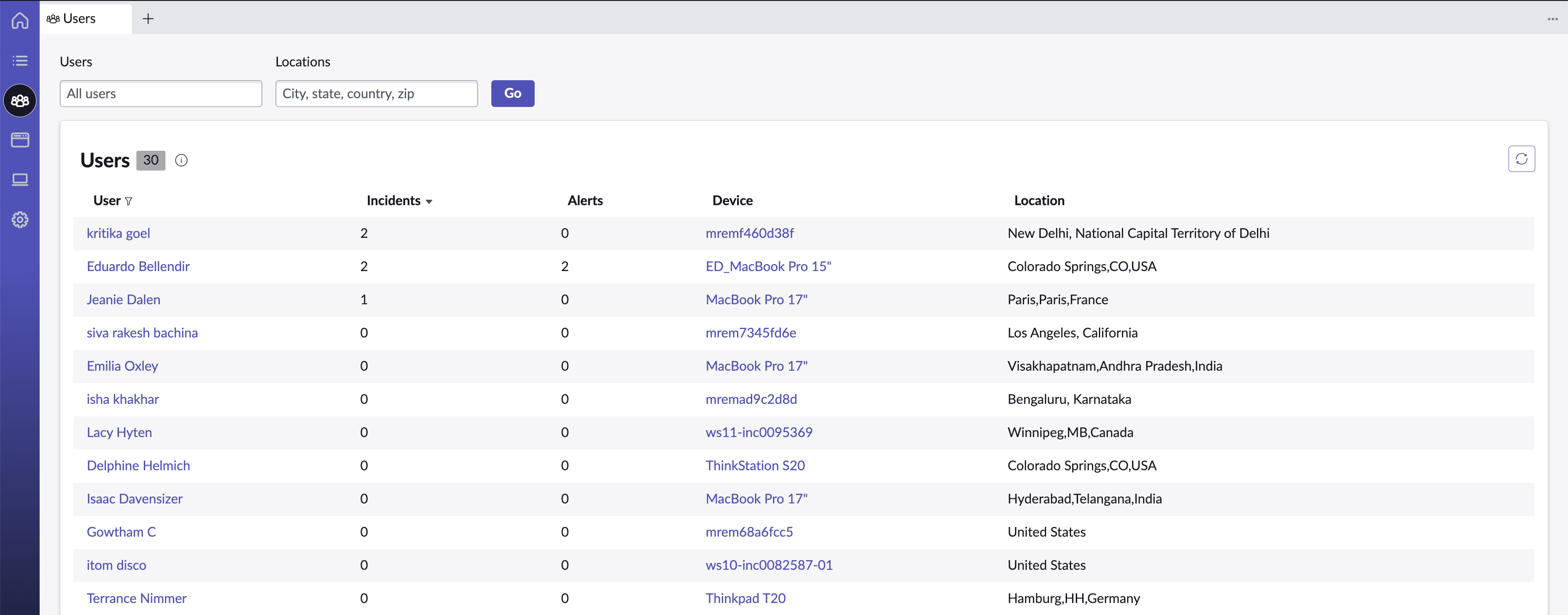Open user siva rakesh bachina
The image size is (1568, 615).
[x=142, y=332]
